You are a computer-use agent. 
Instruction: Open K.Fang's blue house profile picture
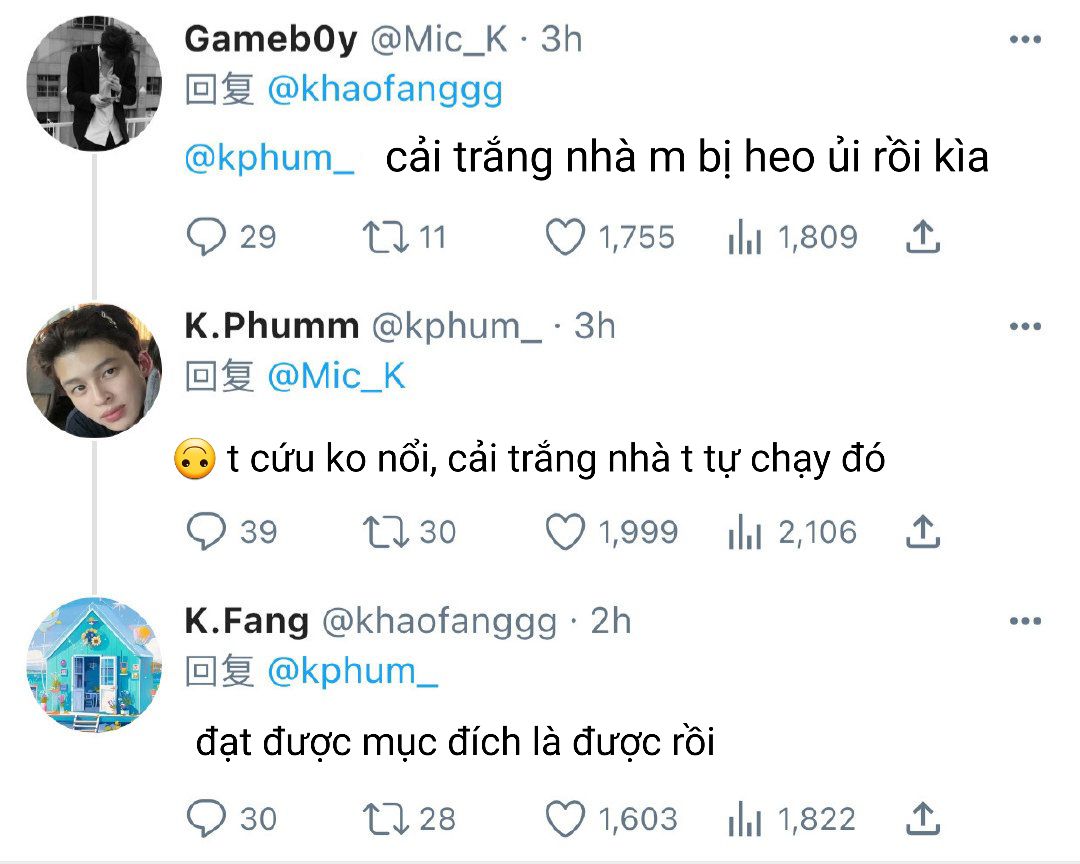tap(94, 664)
